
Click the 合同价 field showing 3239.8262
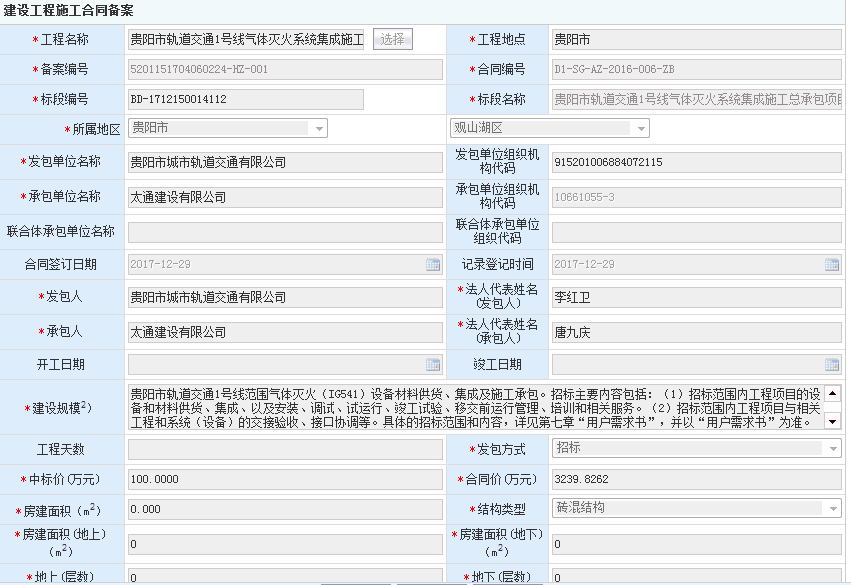696,480
